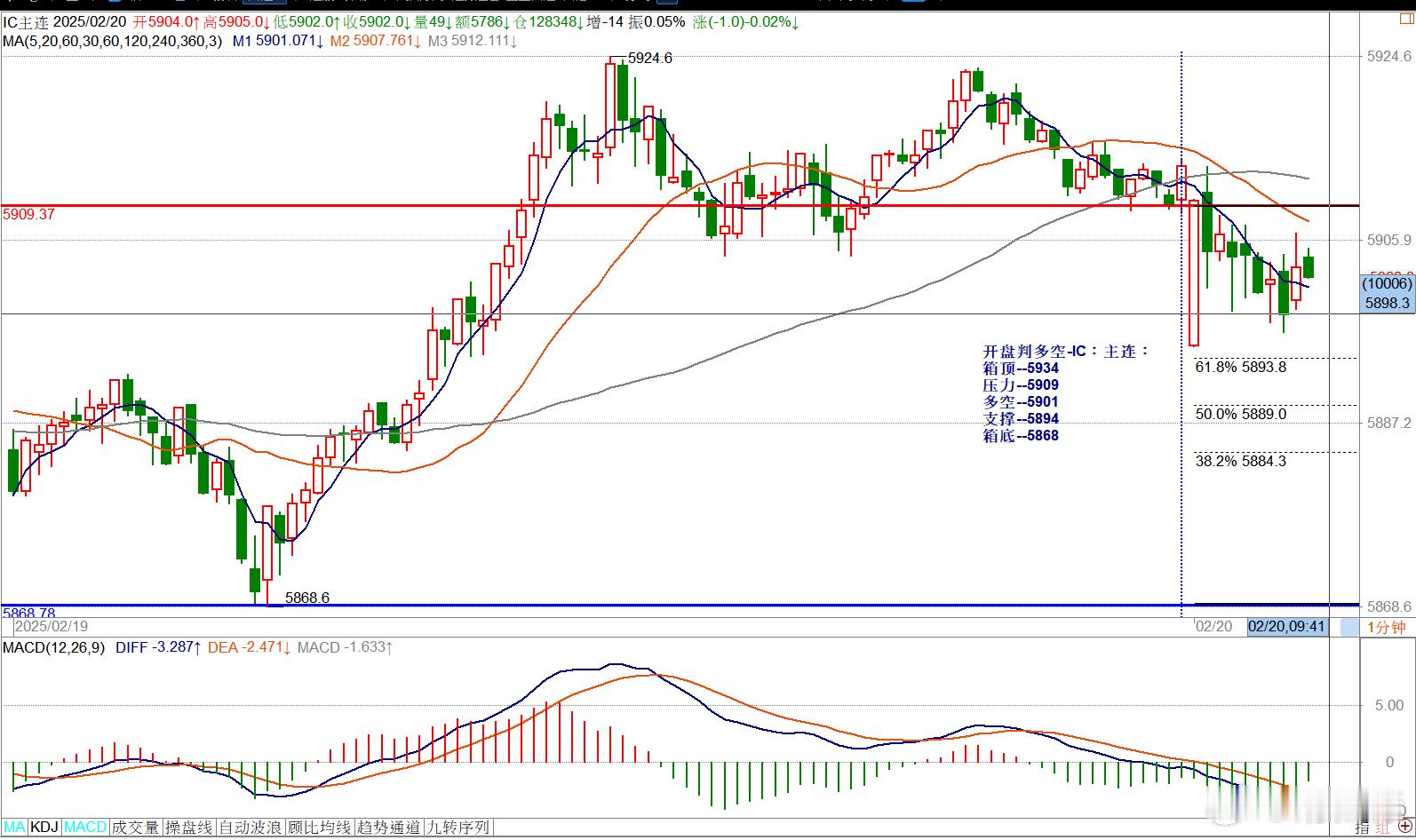Click the 61.8% 5893.8 Fibonacci label
Image resolution: width=1416 pixels, height=840 pixels.
click(1241, 367)
